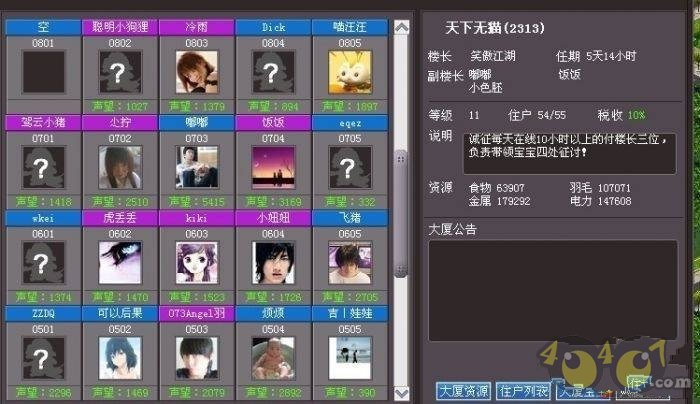Screen dimensions: 700x404
Task: Click the room list scrollbar thumb
Action: [x=401, y=214]
